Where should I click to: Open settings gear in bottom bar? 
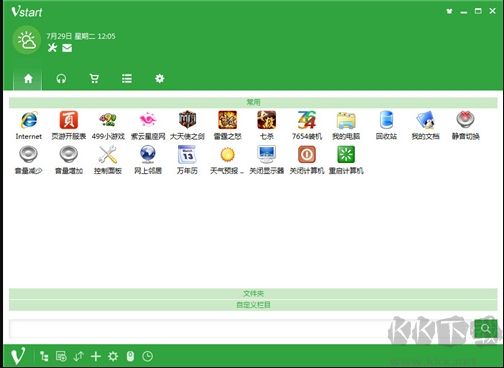pyautogui.click(x=113, y=356)
